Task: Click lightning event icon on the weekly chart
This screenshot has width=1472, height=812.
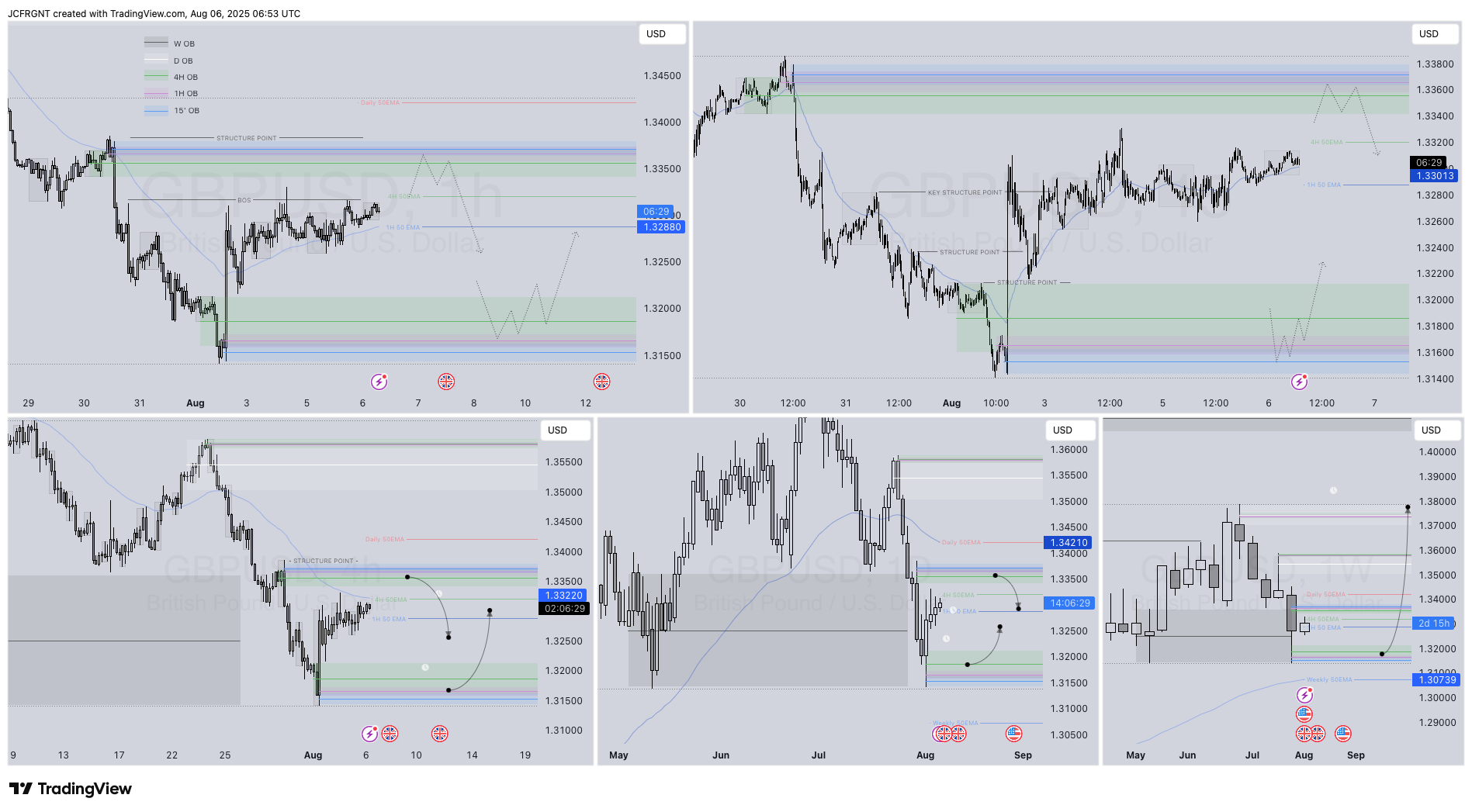Action: [1305, 696]
